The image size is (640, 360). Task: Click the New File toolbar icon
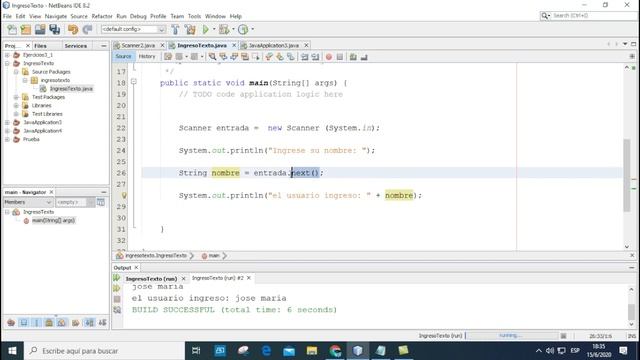coord(12,29)
